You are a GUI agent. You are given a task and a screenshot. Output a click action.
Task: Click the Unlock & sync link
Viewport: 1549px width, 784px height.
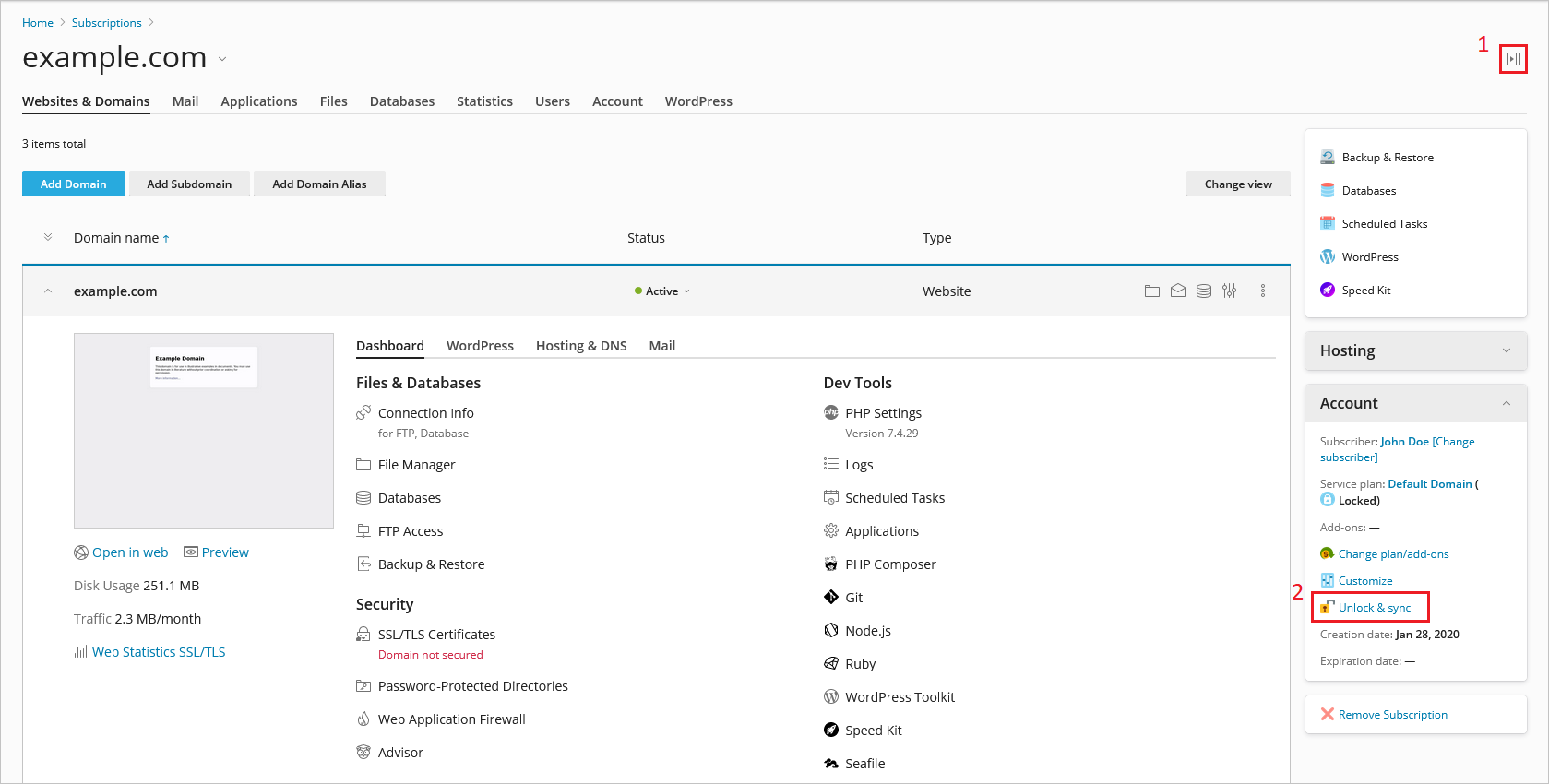point(1374,608)
